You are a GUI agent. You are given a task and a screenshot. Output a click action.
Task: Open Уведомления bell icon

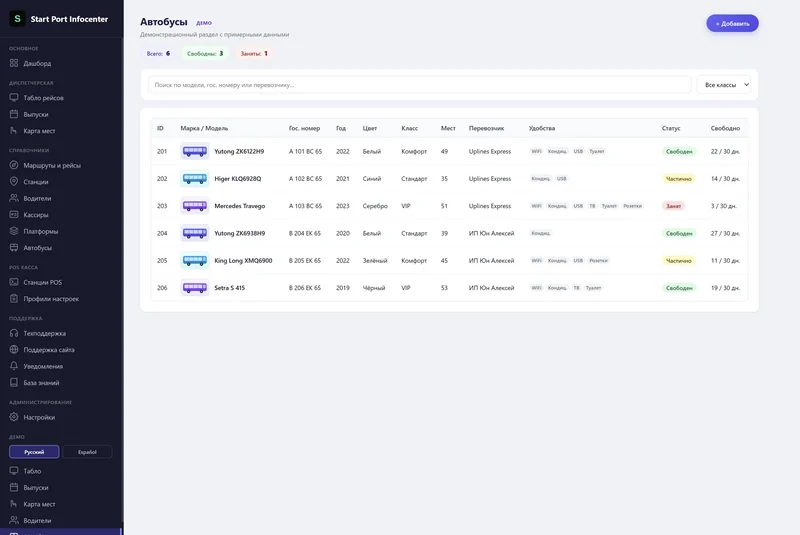tap(14, 366)
